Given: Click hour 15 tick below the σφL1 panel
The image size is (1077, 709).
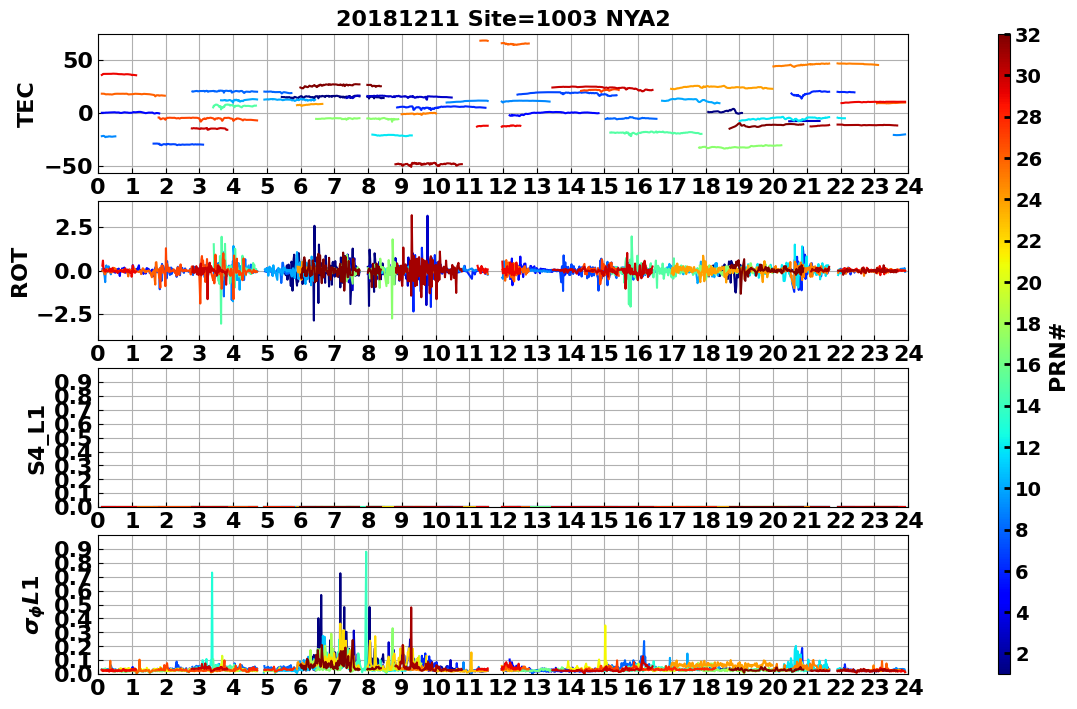Looking at the screenshot, I should coord(604,687).
